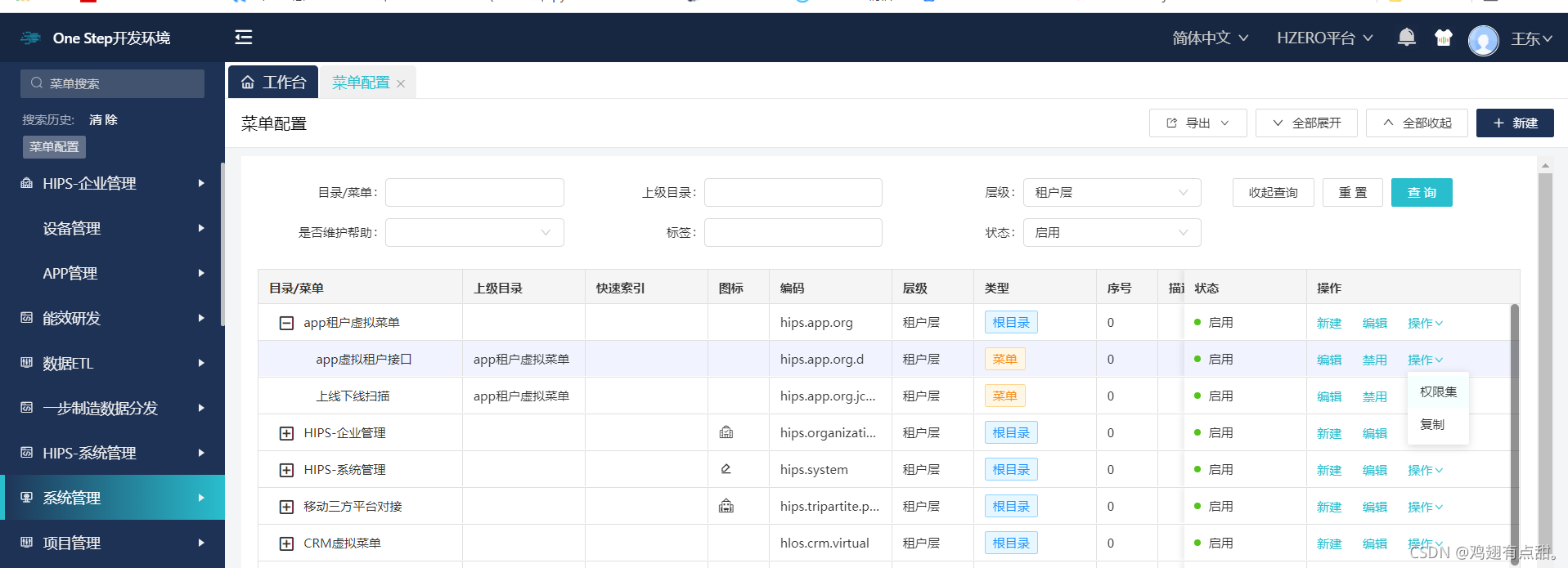Focus the 上级目录 input field

click(x=793, y=192)
